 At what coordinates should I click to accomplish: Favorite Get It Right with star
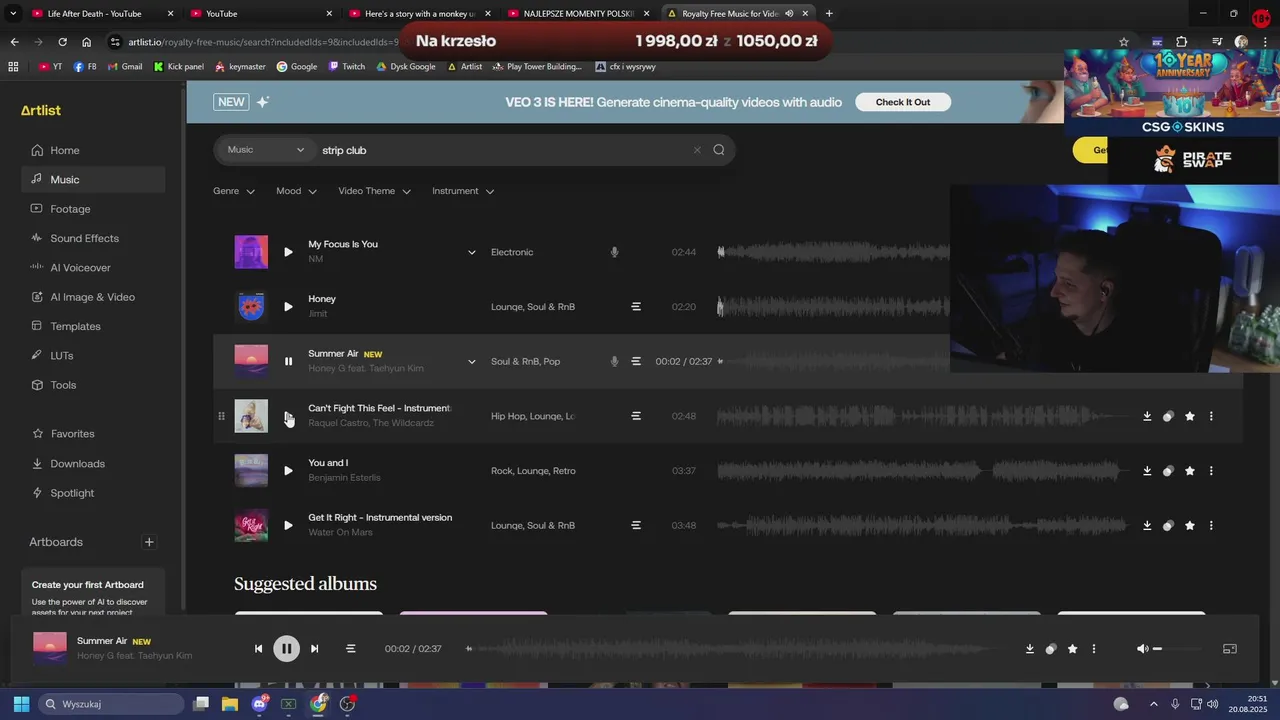pyautogui.click(x=1189, y=525)
